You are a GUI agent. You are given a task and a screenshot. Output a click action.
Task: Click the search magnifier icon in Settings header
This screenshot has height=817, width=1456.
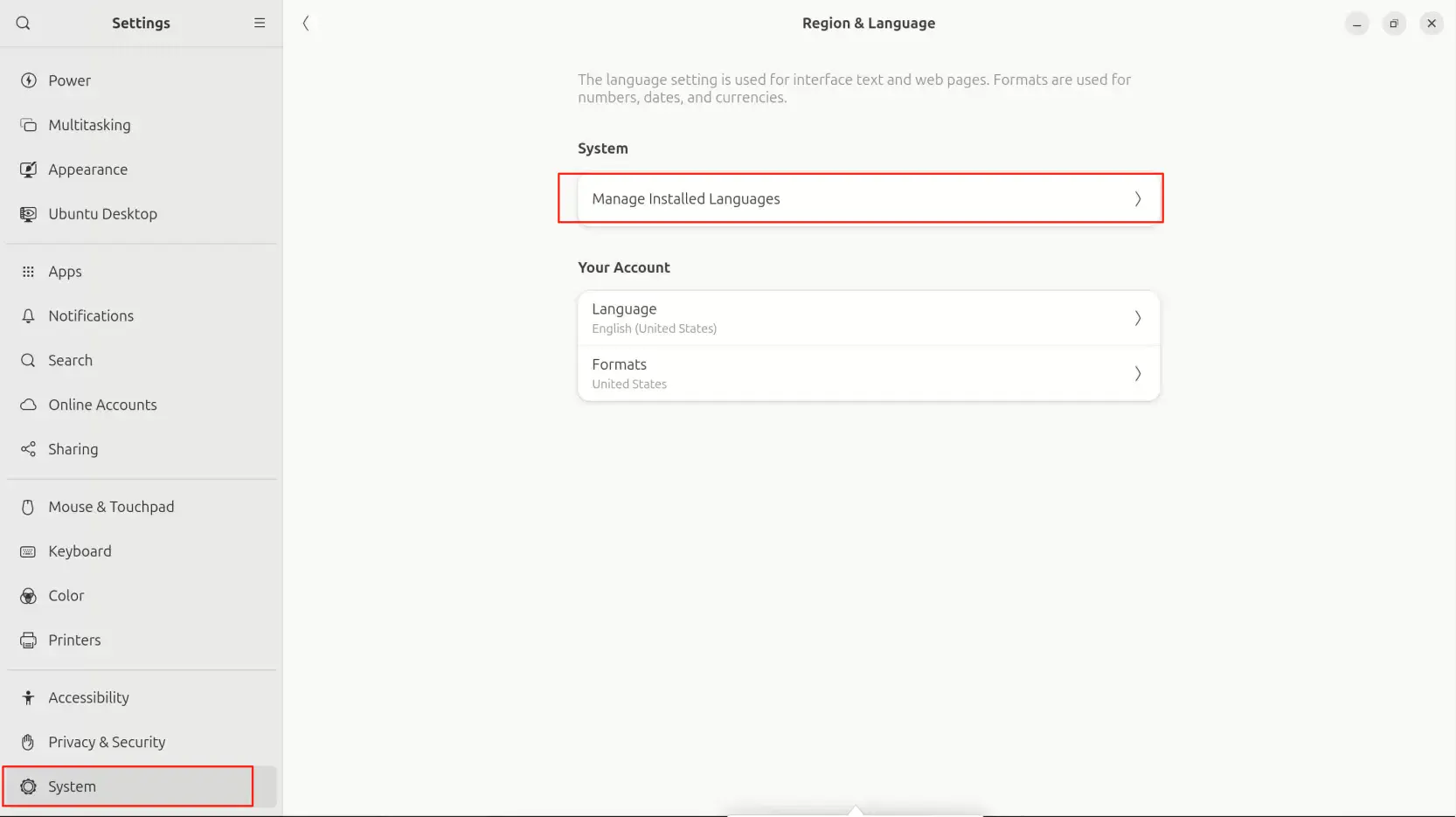click(x=24, y=24)
